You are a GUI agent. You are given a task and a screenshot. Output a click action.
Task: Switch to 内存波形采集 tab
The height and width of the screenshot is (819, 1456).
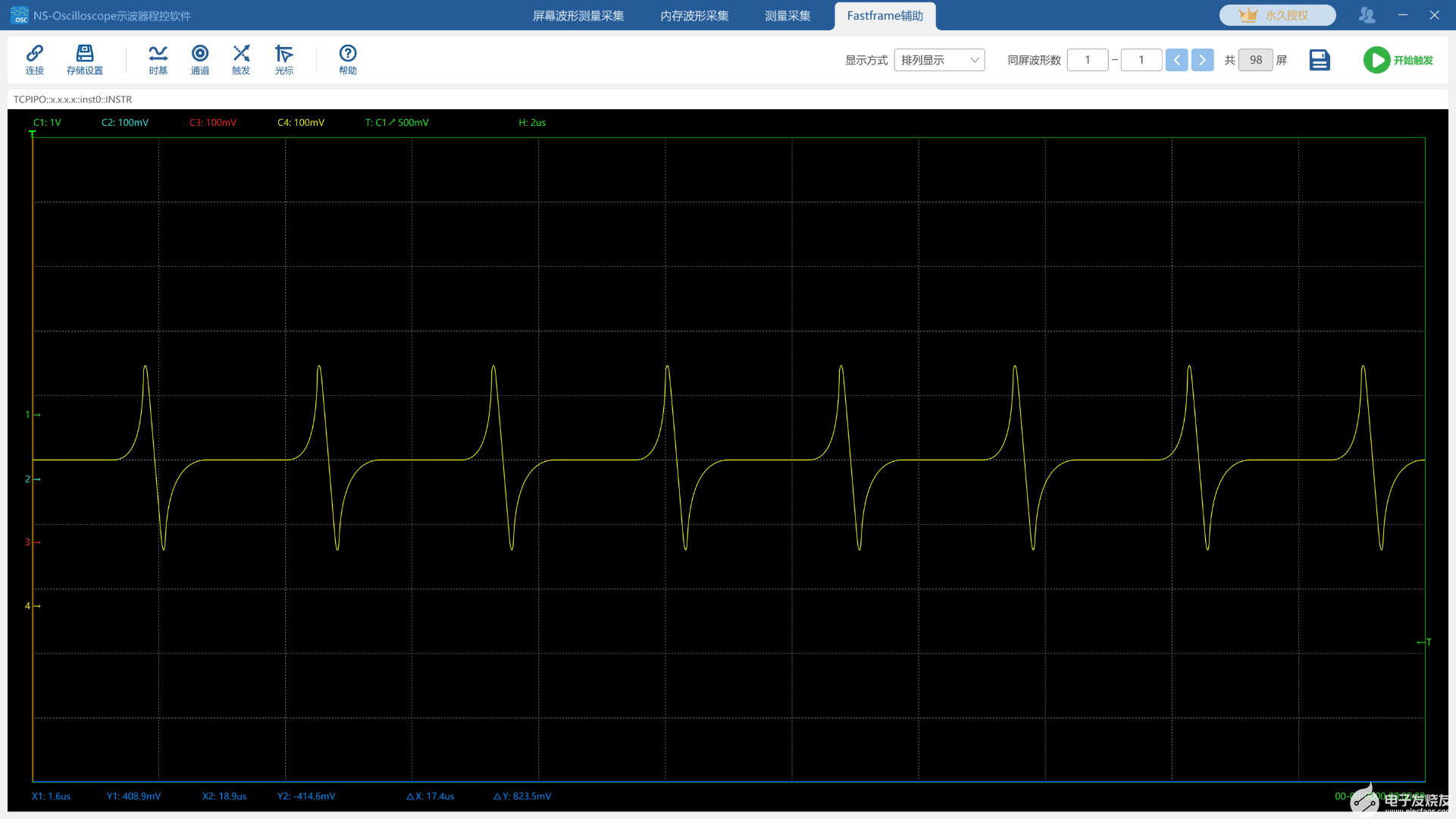694,16
